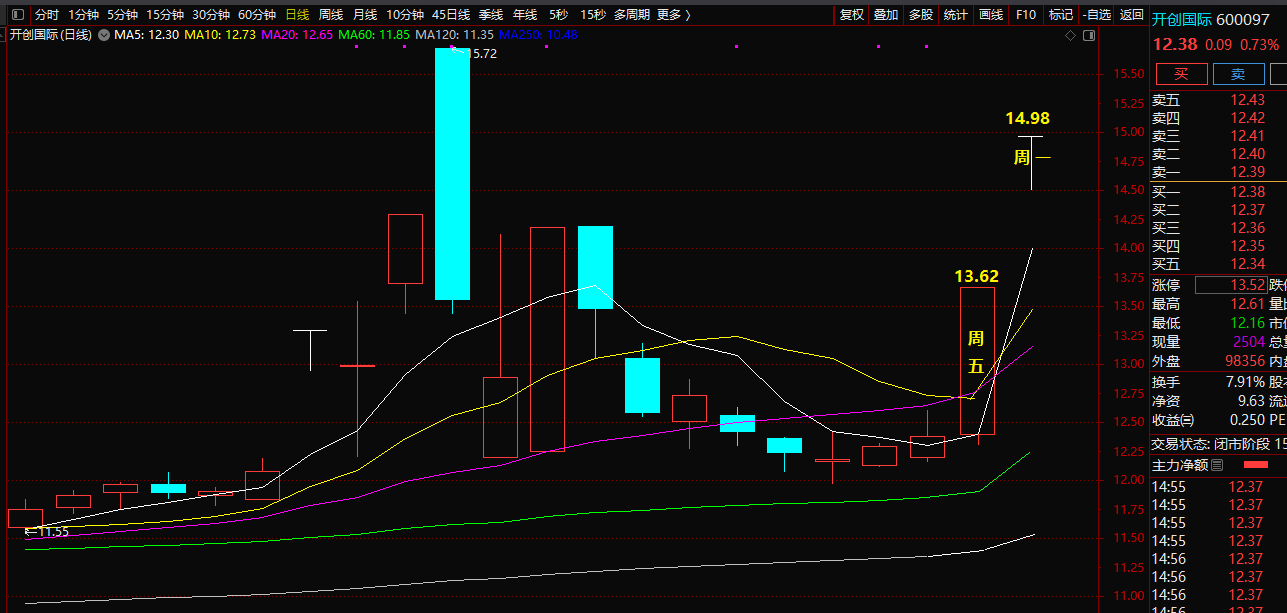Click the 返回 back button
This screenshot has width=1287, height=613.
coord(1131,15)
